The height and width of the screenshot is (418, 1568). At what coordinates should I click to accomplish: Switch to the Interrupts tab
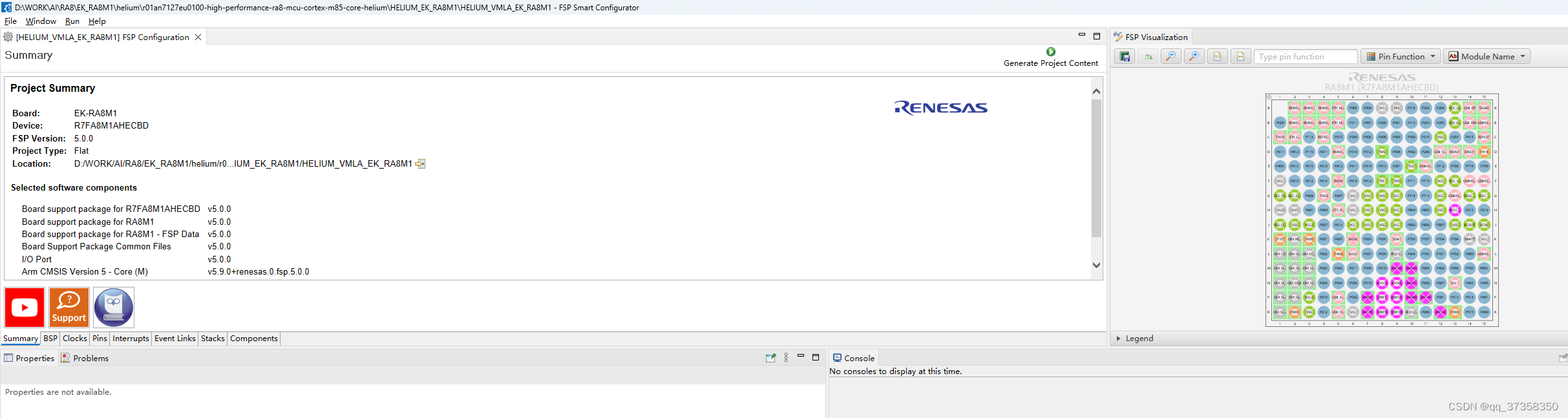tap(131, 339)
